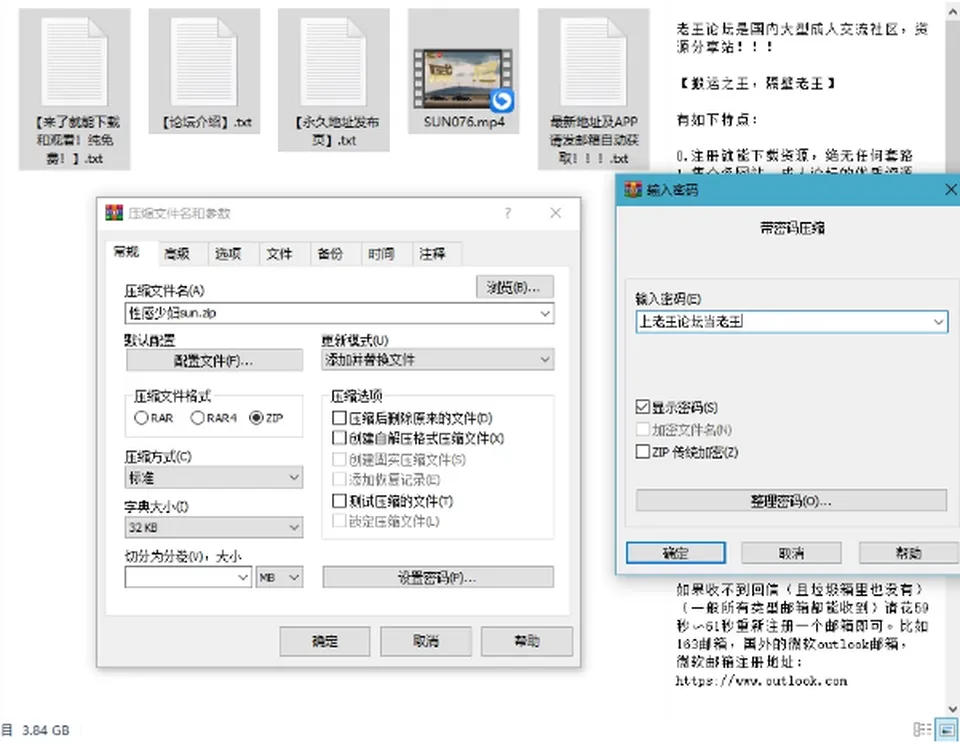Switch to large icons view in status bar
The height and width of the screenshot is (743, 960).
pyautogui.click(x=947, y=730)
